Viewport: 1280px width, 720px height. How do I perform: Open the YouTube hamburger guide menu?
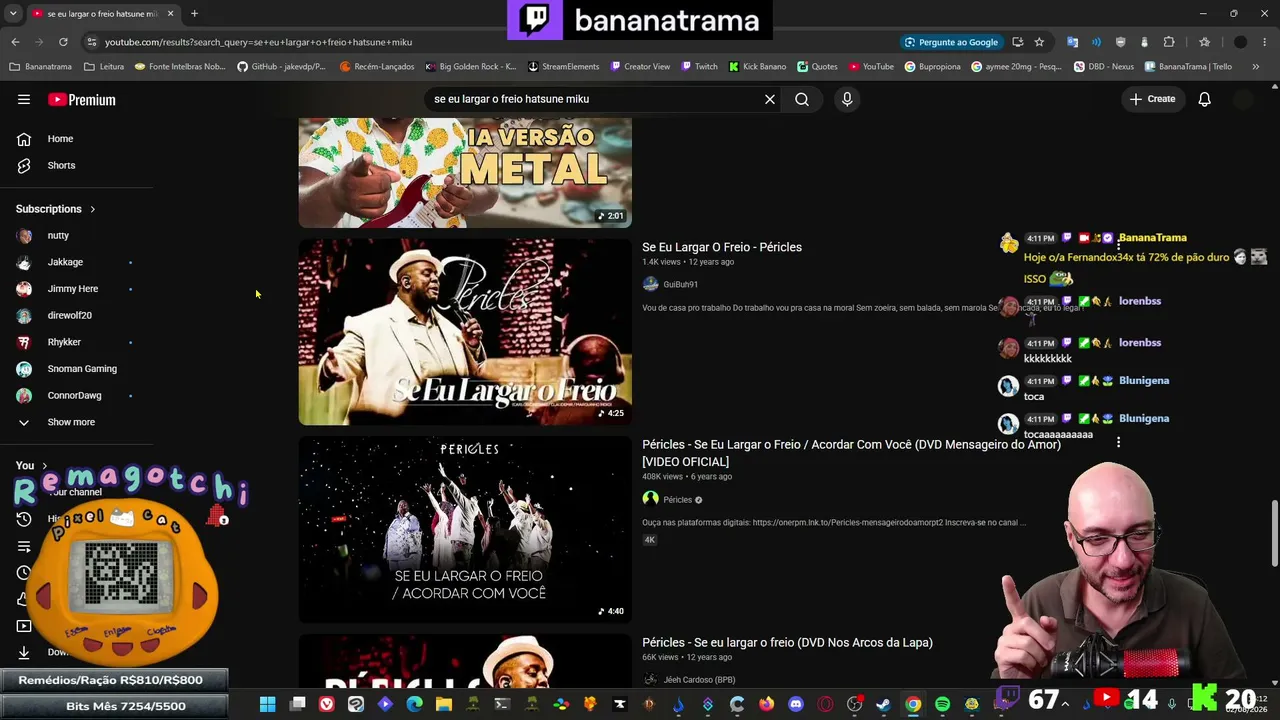point(24,99)
